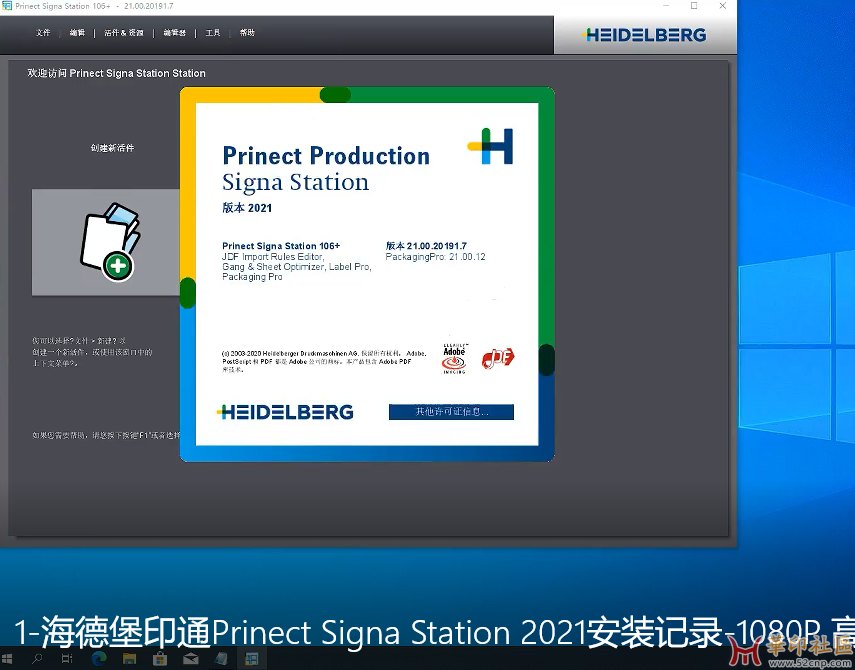This screenshot has height=670, width=855.
Task: Open the 帮助 (Help) menu
Action: [247, 33]
